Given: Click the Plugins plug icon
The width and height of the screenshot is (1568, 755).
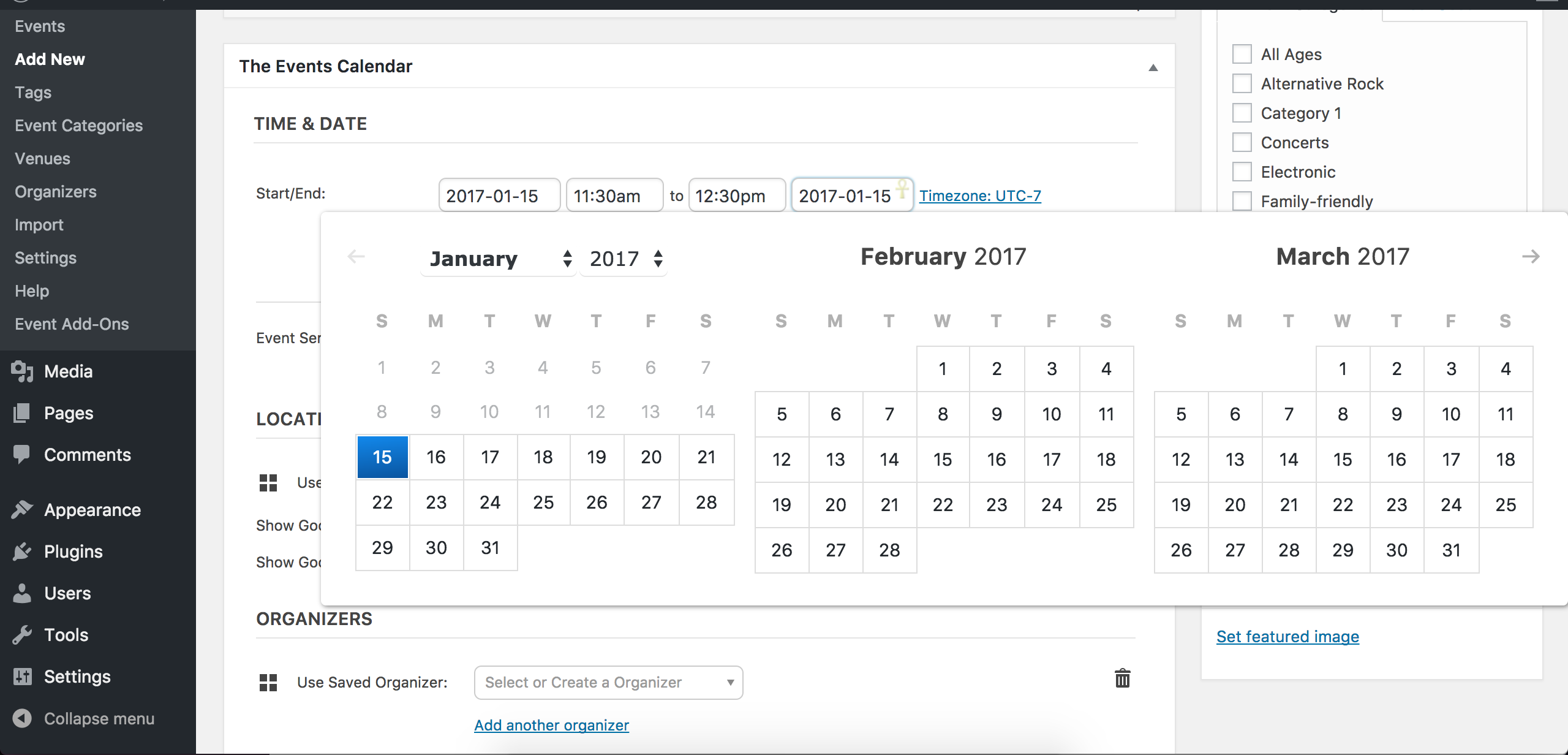Looking at the screenshot, I should point(22,552).
